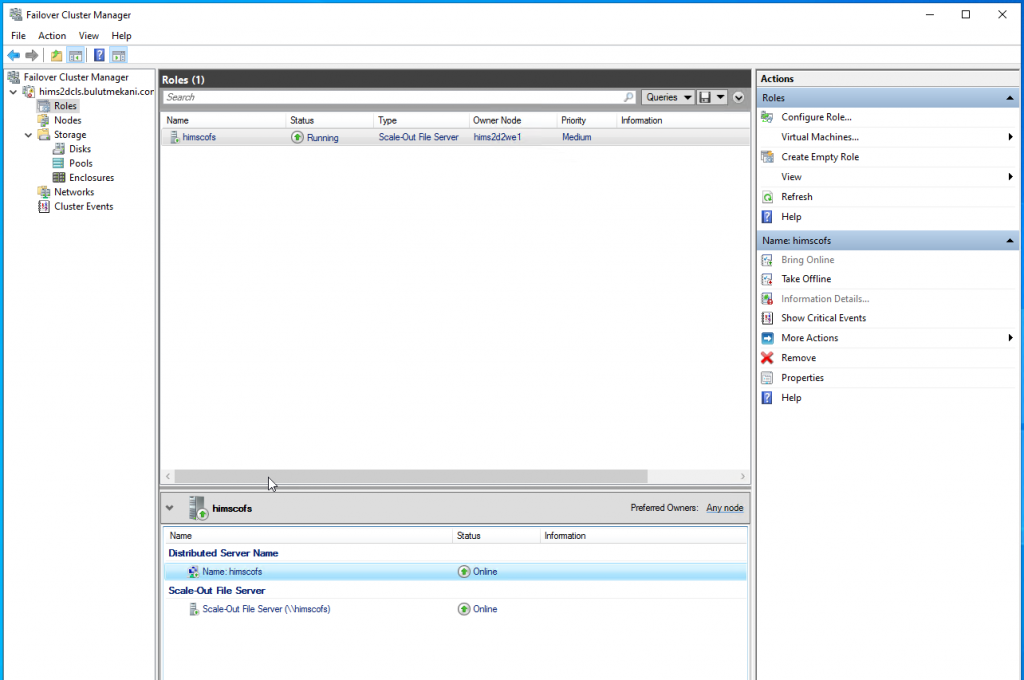Viewport: 1024px width, 680px height.
Task: Sort roles by Status column
Action: point(330,120)
